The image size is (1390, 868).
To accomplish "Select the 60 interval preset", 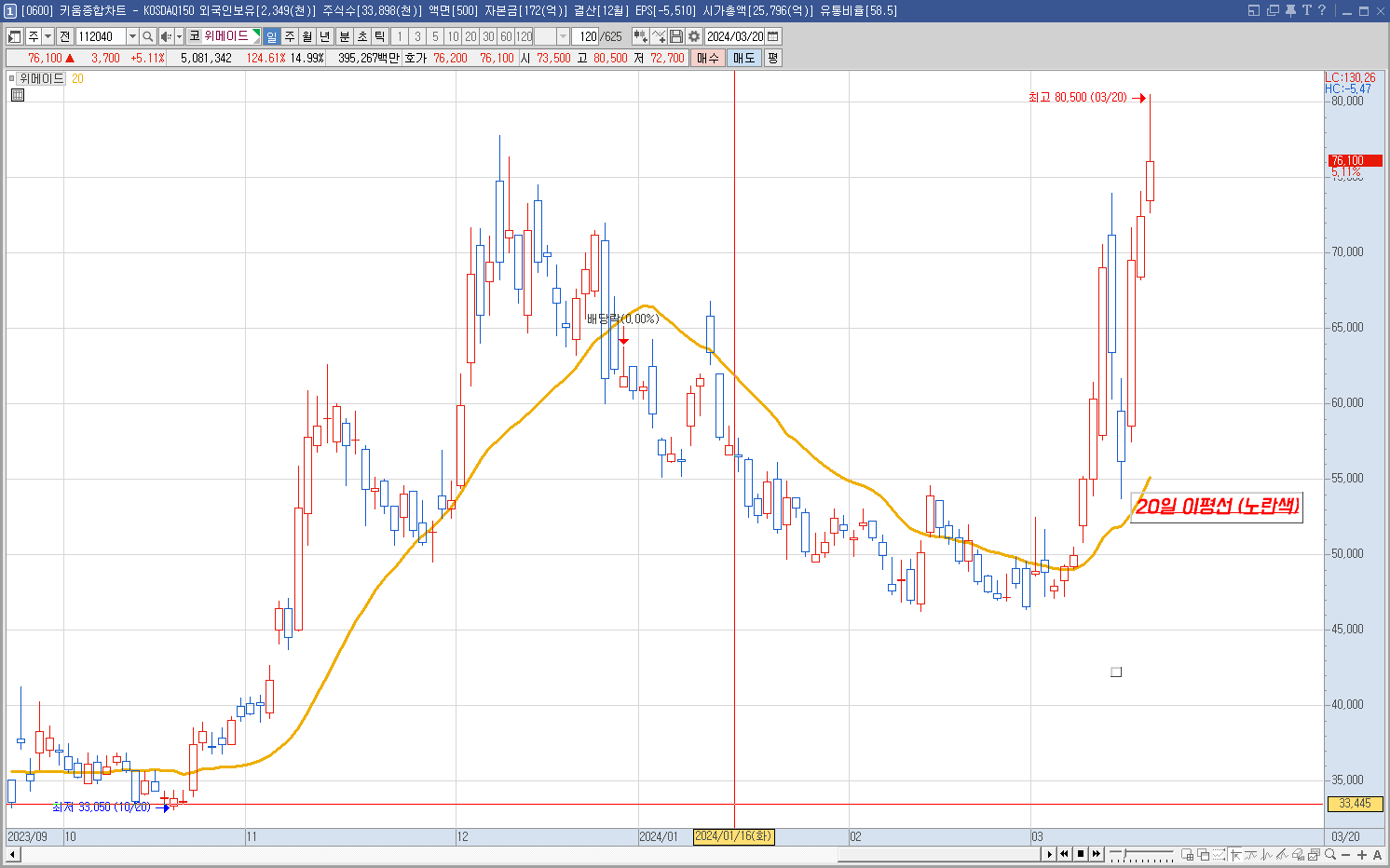I will [506, 36].
